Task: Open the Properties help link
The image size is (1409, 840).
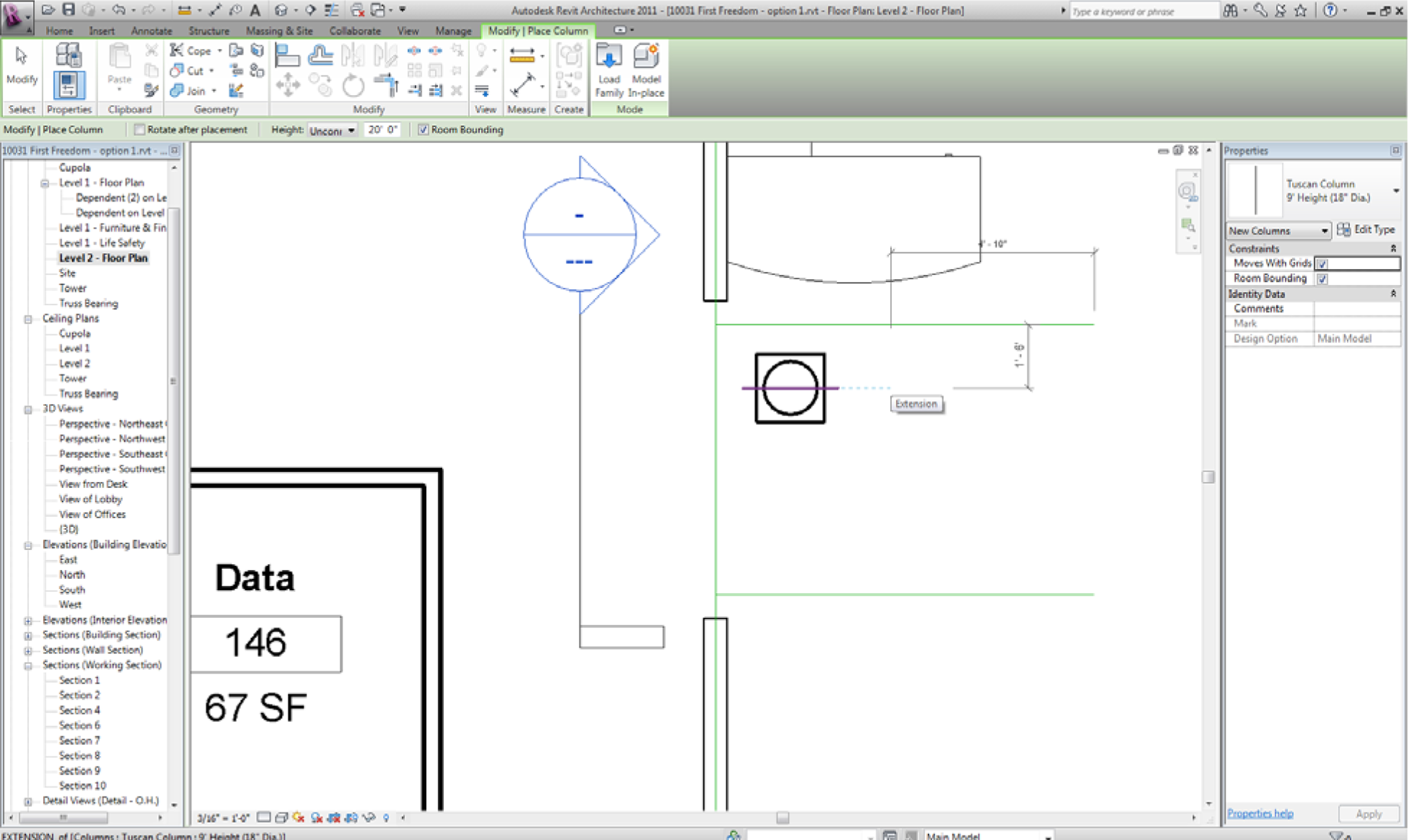Action: point(1259,813)
